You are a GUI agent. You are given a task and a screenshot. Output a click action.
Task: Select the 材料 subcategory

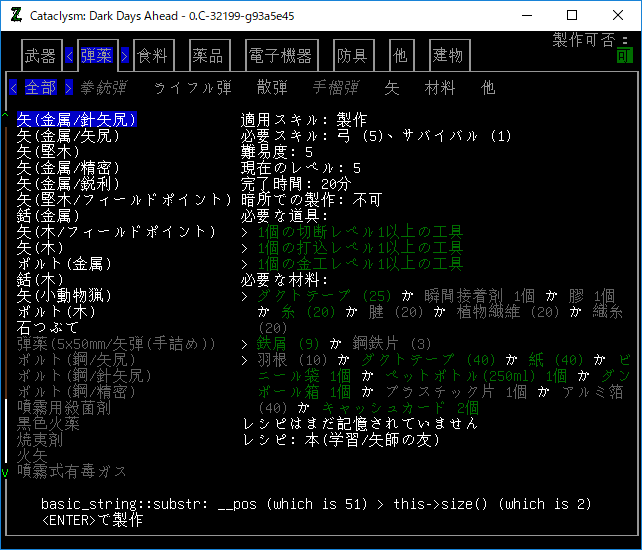coord(440,88)
